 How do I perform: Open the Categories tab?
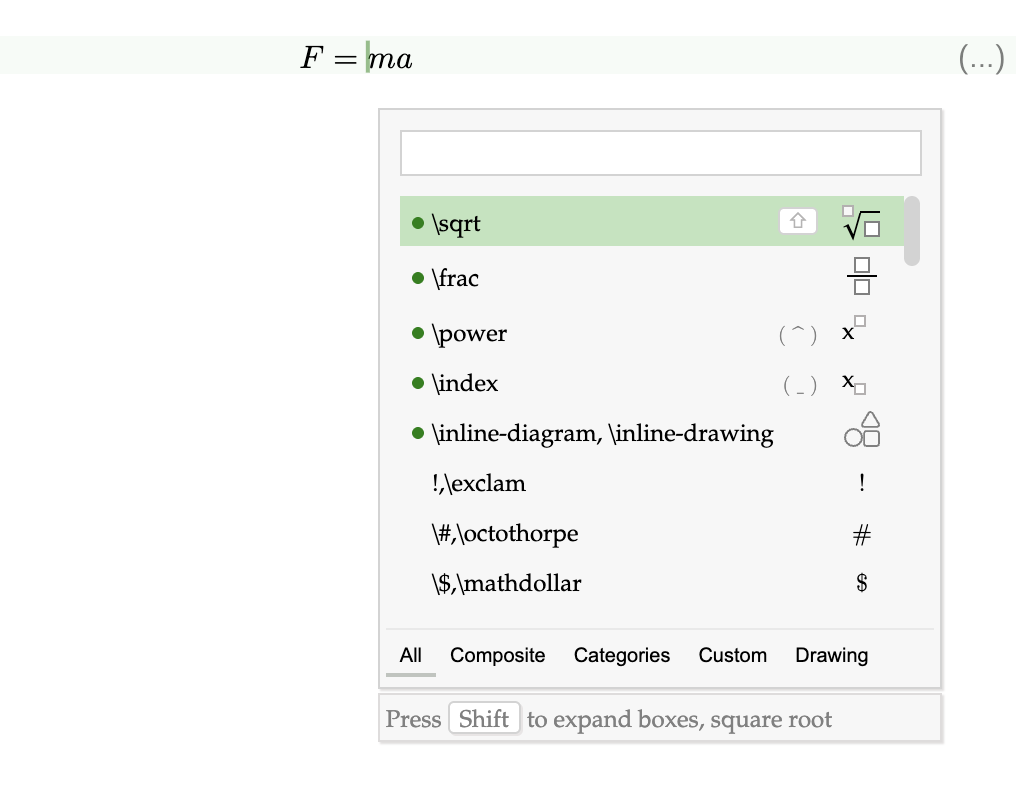point(621,655)
